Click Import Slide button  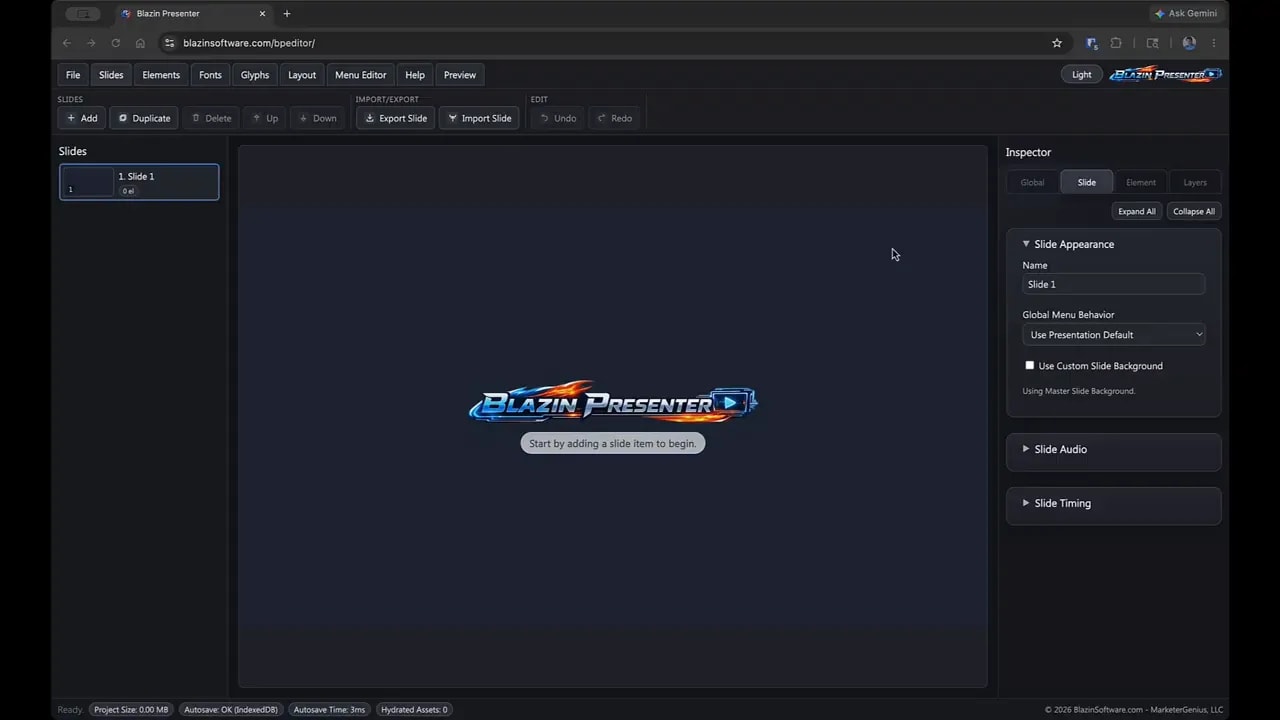(479, 118)
